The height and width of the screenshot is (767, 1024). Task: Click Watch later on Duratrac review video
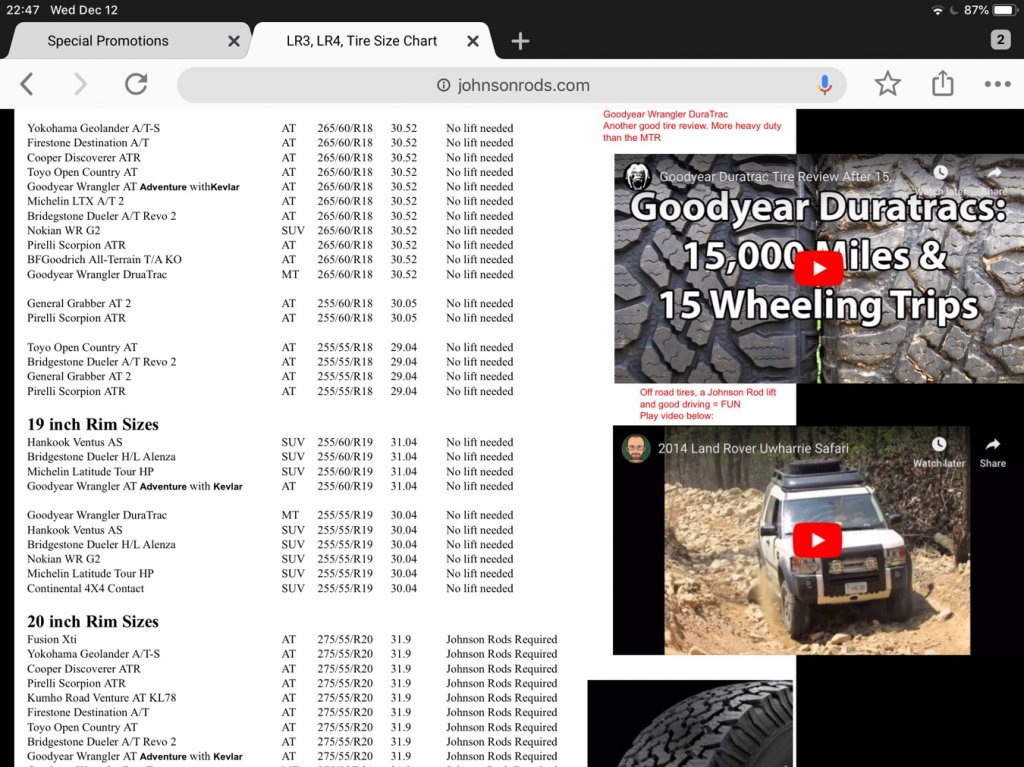point(940,180)
